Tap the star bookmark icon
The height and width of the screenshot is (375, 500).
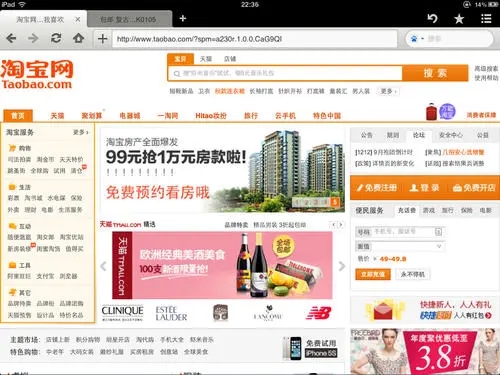pyautogui.click(x=459, y=19)
